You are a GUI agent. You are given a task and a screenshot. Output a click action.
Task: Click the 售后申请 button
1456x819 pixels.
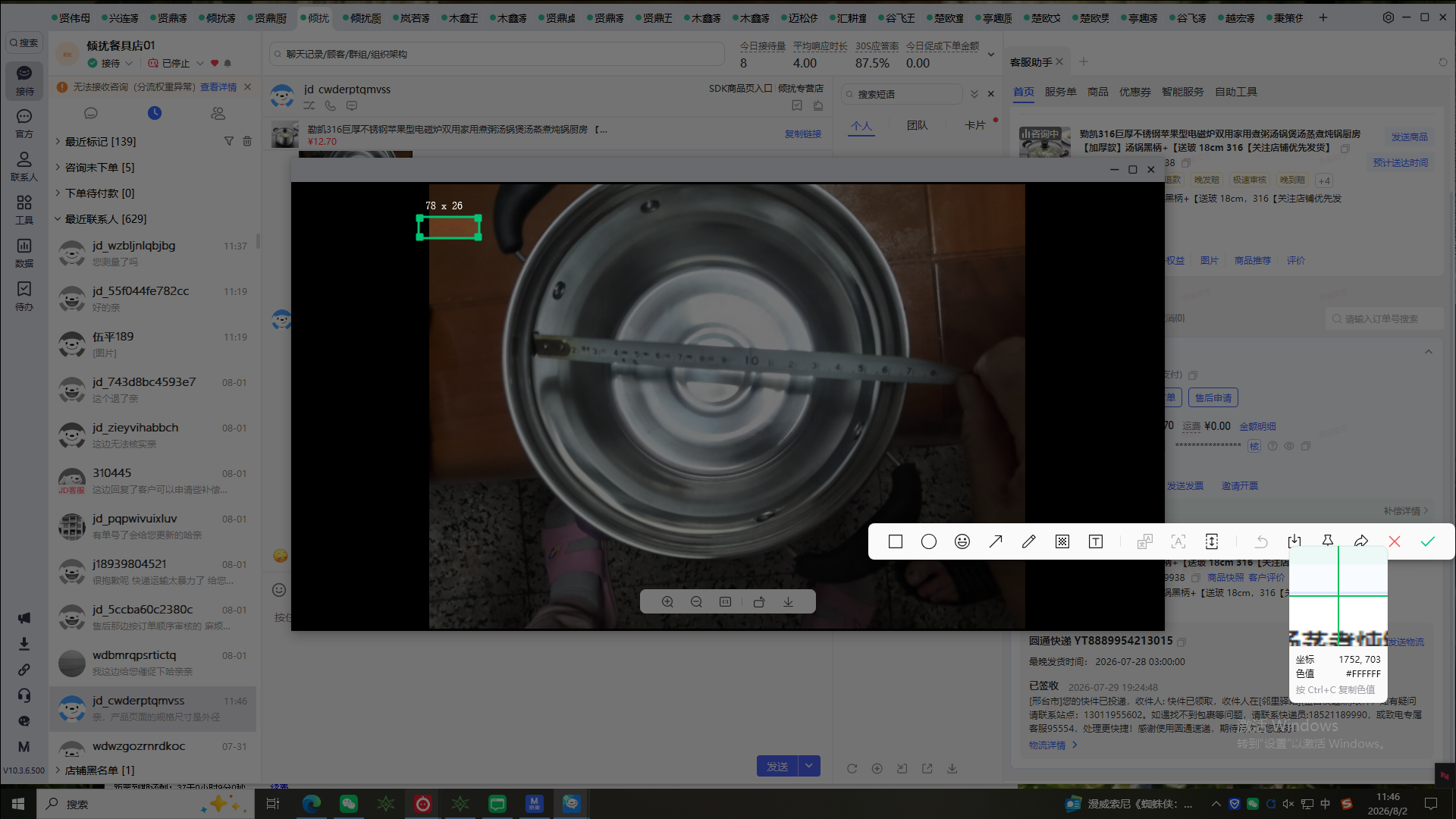coord(1213,397)
